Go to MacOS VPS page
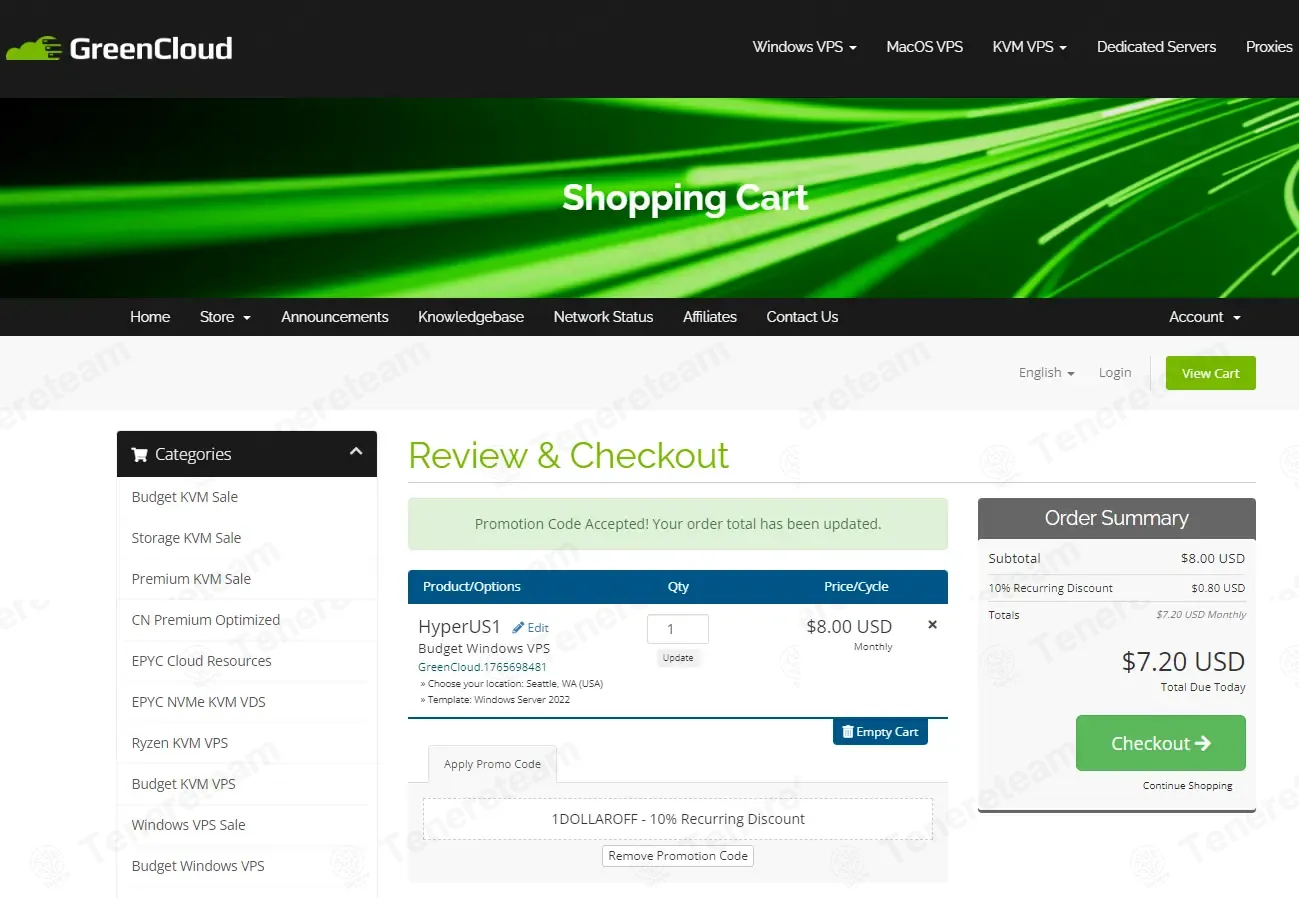The image size is (1299, 898). (924, 47)
